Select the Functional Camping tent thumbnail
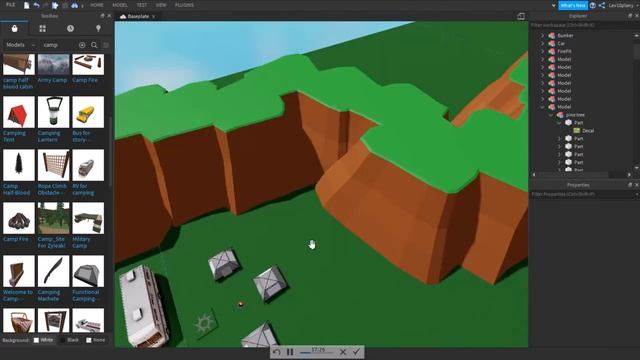 tap(88, 271)
